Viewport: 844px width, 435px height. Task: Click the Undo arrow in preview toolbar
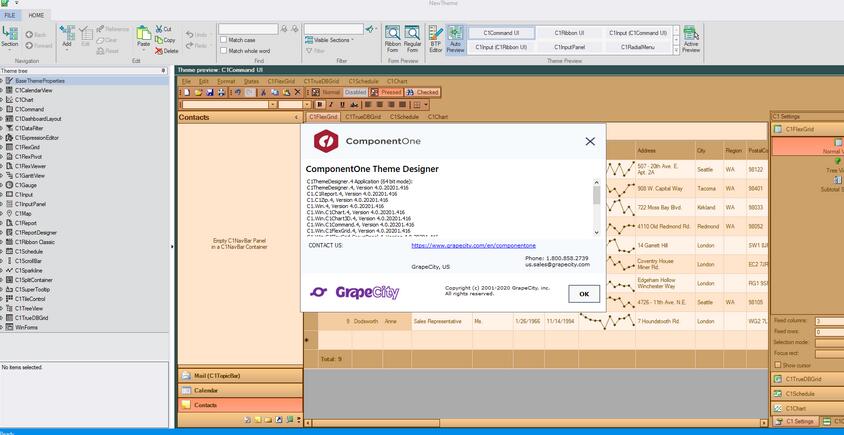pyautogui.click(x=237, y=93)
